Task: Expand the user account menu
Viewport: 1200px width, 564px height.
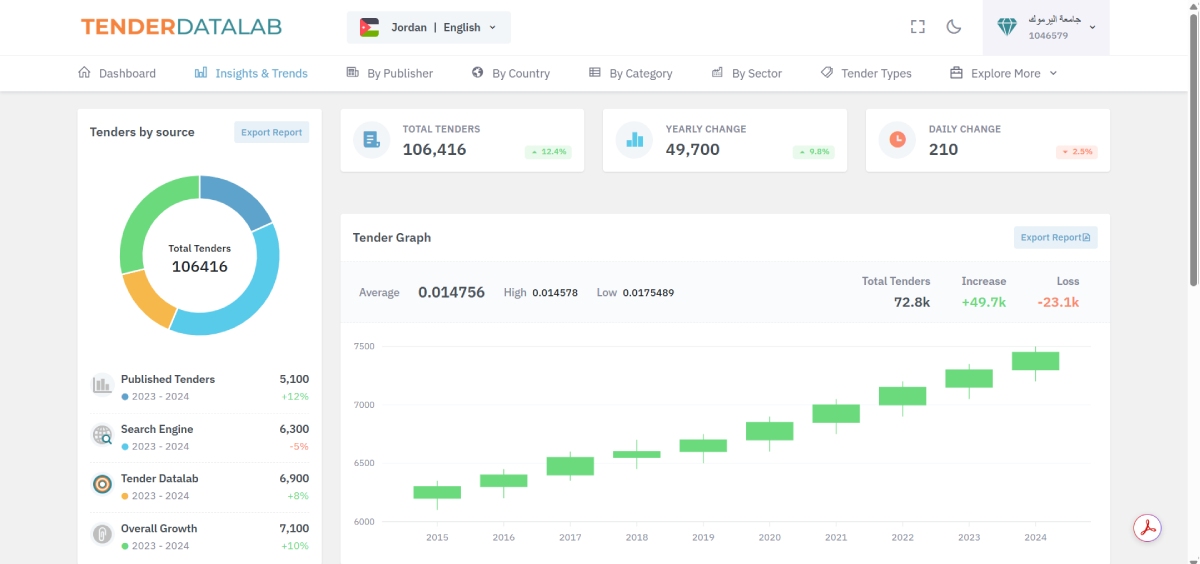Action: (x=1046, y=27)
